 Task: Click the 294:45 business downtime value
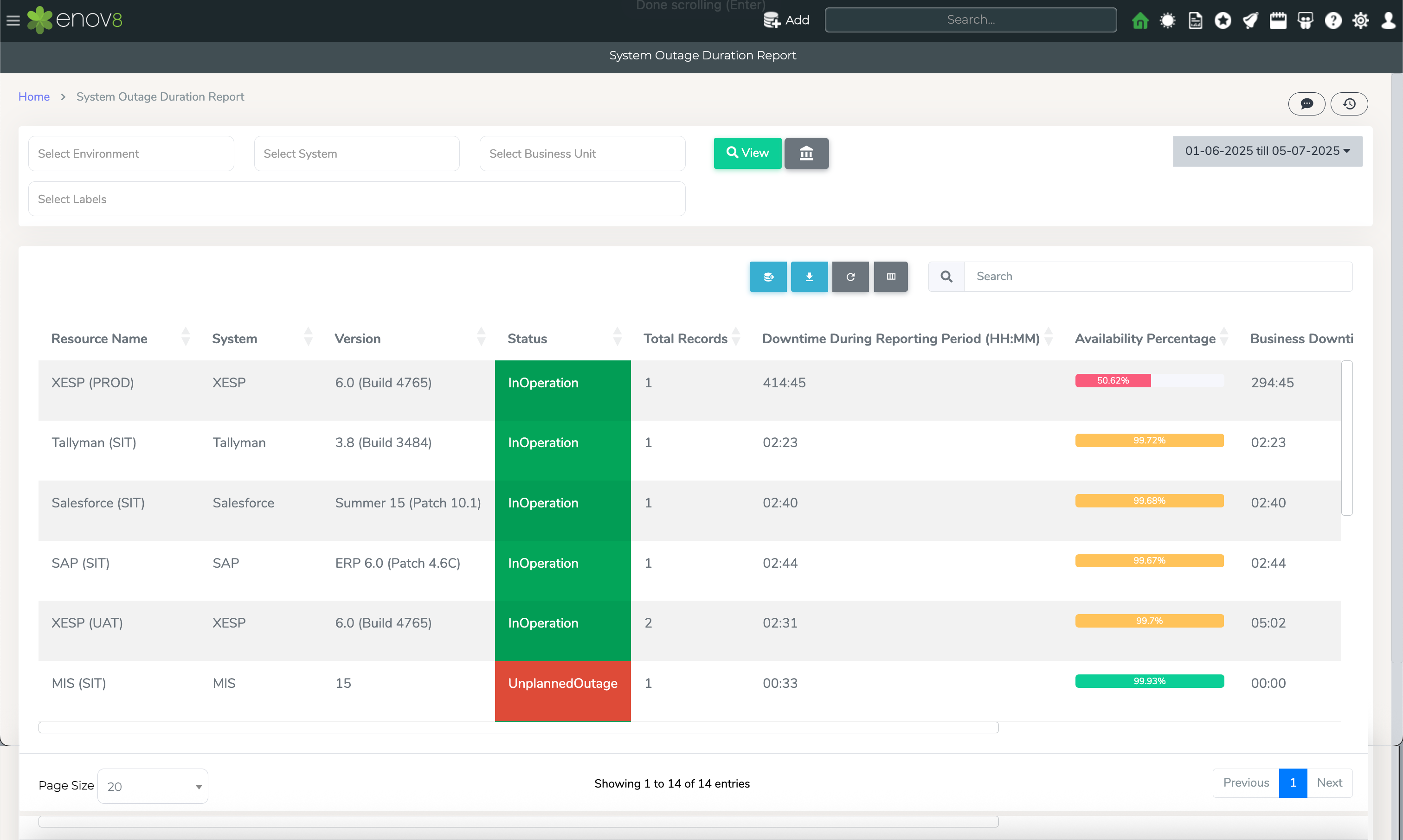[1272, 383]
